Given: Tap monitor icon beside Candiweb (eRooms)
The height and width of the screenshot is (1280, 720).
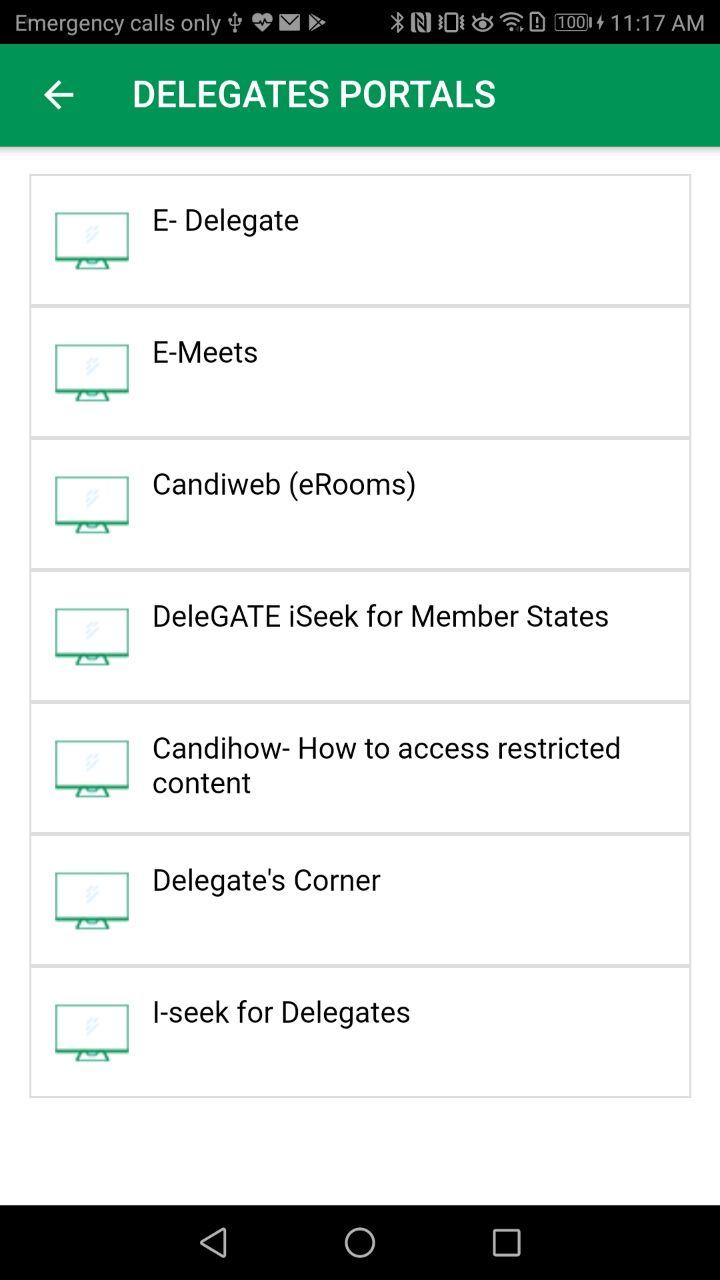Looking at the screenshot, I should (92, 504).
